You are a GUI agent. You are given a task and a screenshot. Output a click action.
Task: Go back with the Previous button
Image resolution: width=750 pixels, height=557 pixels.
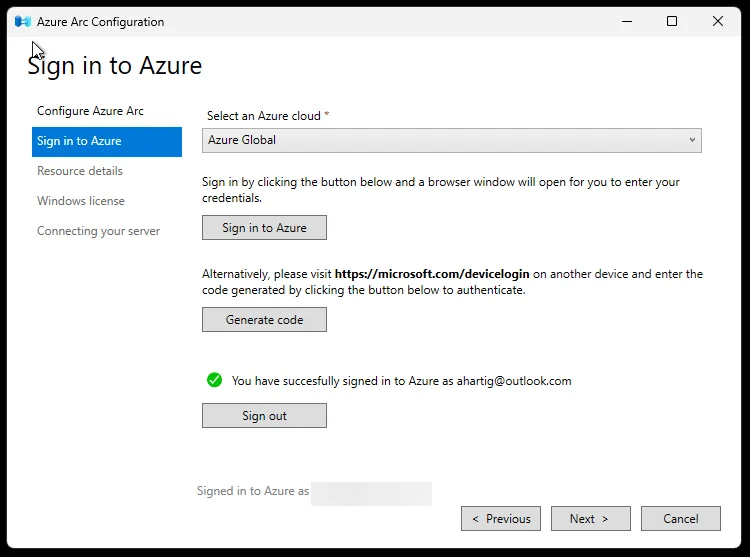click(501, 519)
